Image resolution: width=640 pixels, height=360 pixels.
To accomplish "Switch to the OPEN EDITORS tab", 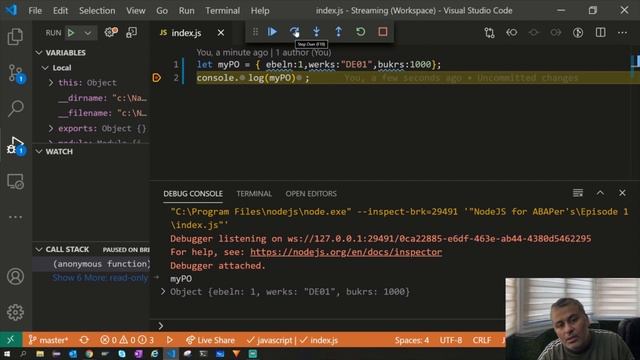I will click(311, 194).
